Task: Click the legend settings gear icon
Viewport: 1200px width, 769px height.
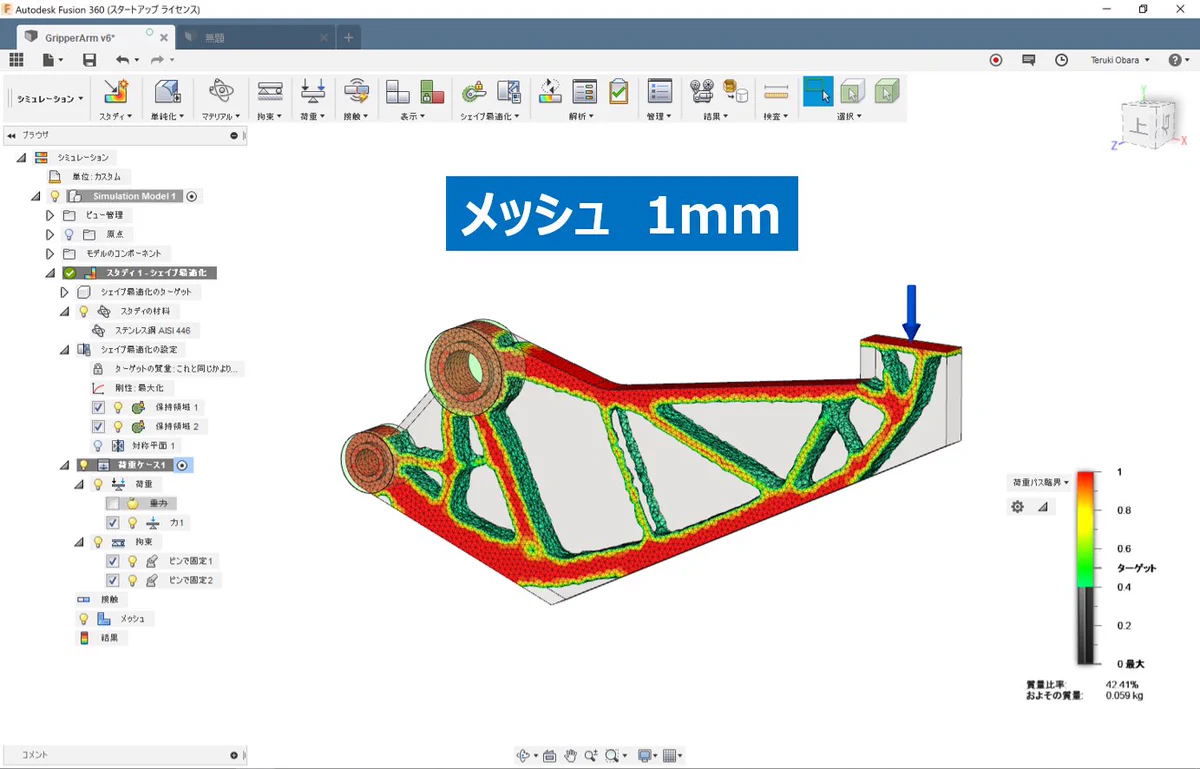Action: (1017, 507)
